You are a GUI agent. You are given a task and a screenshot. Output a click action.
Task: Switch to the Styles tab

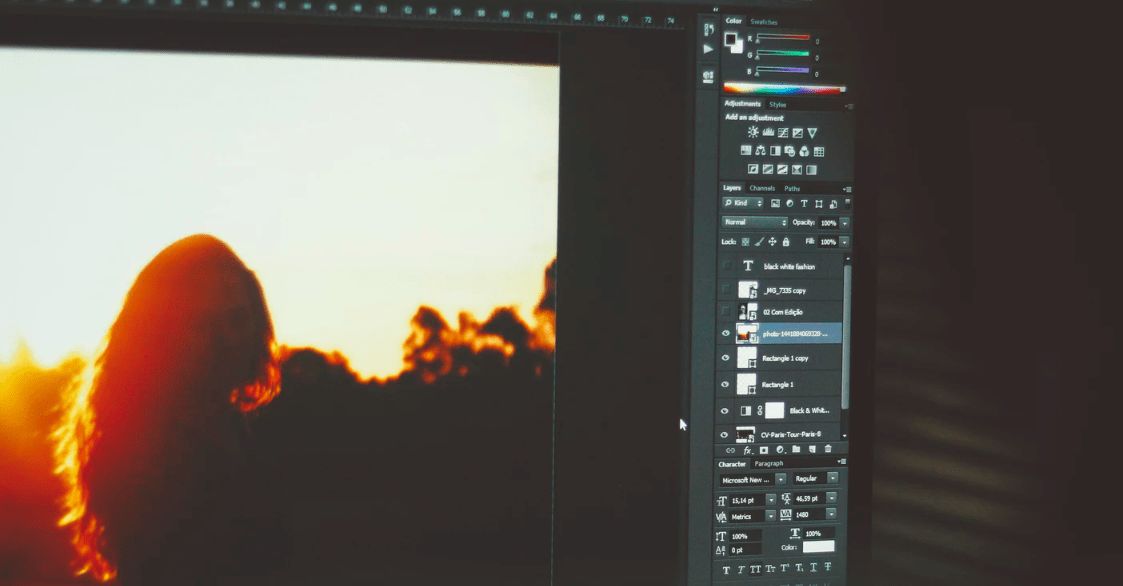point(778,105)
